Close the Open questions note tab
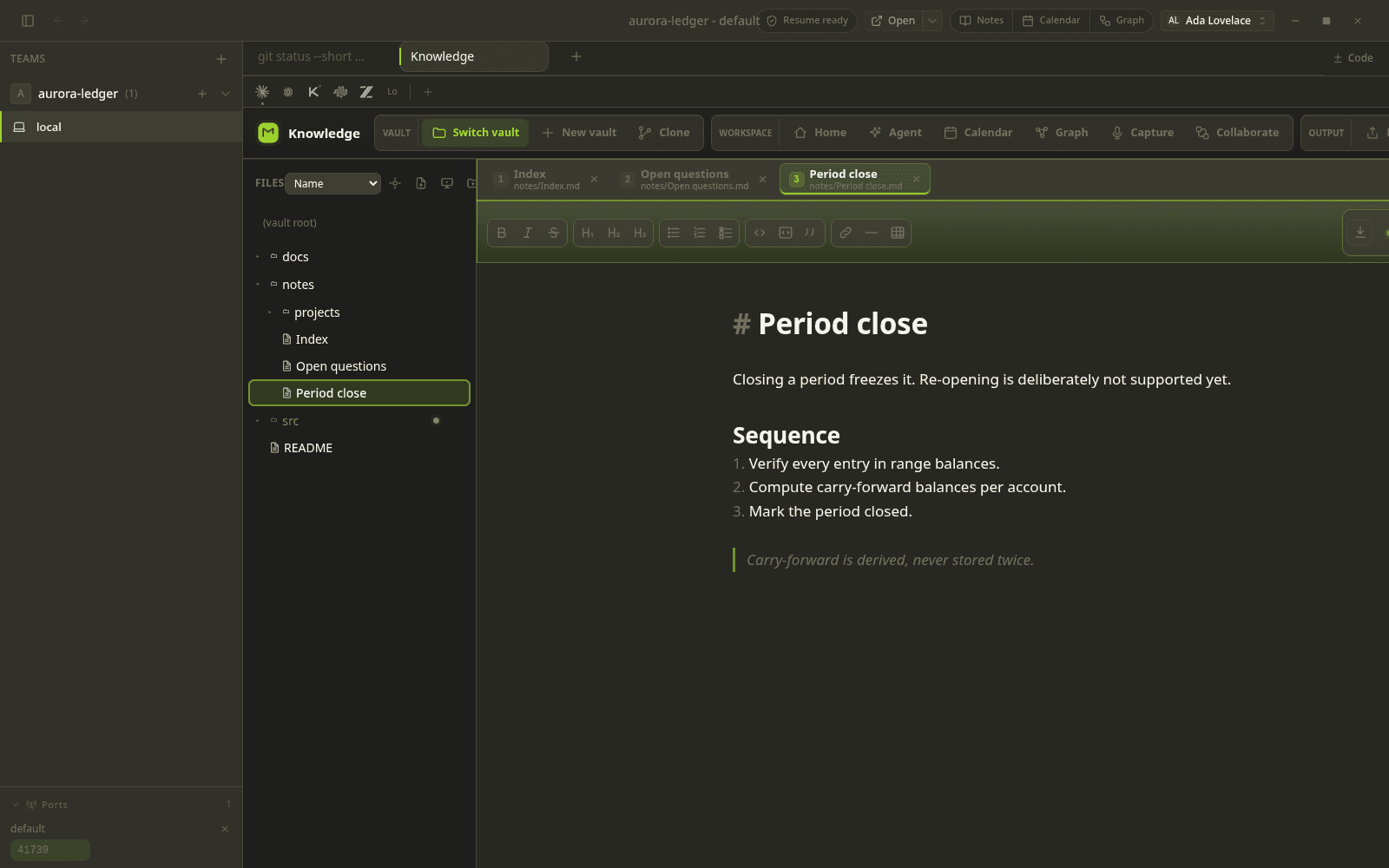Image resolution: width=1389 pixels, height=868 pixels. tap(762, 180)
